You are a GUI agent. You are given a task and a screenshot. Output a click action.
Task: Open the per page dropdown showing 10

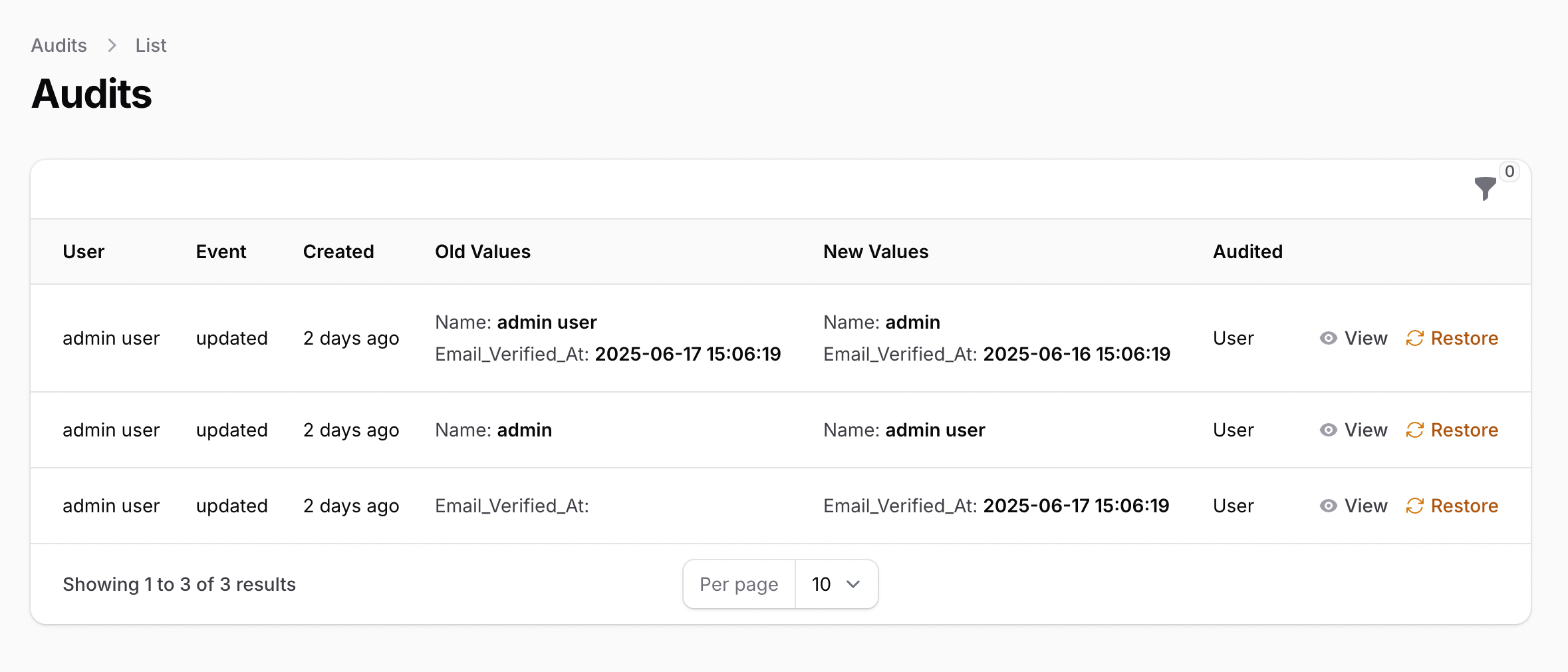(836, 584)
